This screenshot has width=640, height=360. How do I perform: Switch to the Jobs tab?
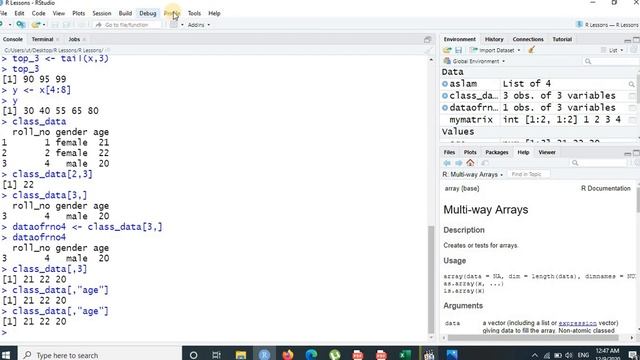74,40
